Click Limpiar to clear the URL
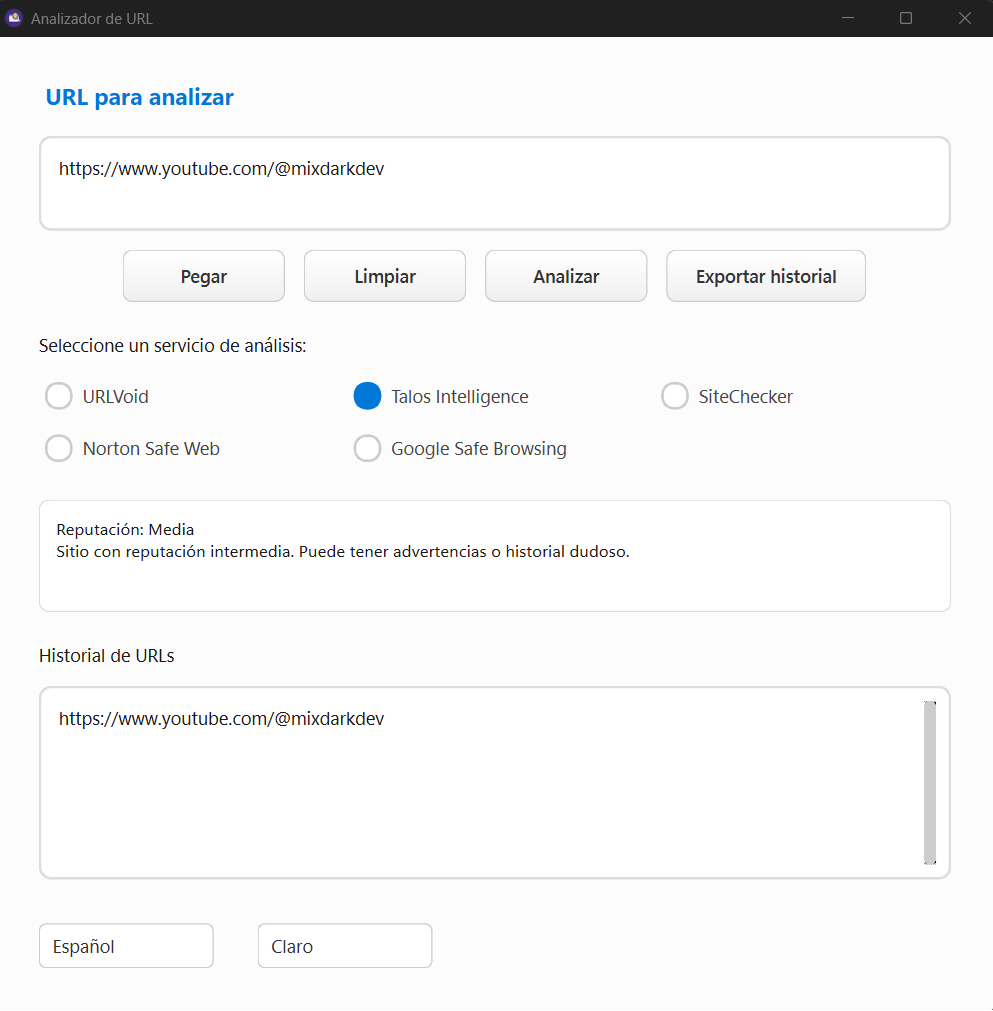 pyautogui.click(x=385, y=277)
